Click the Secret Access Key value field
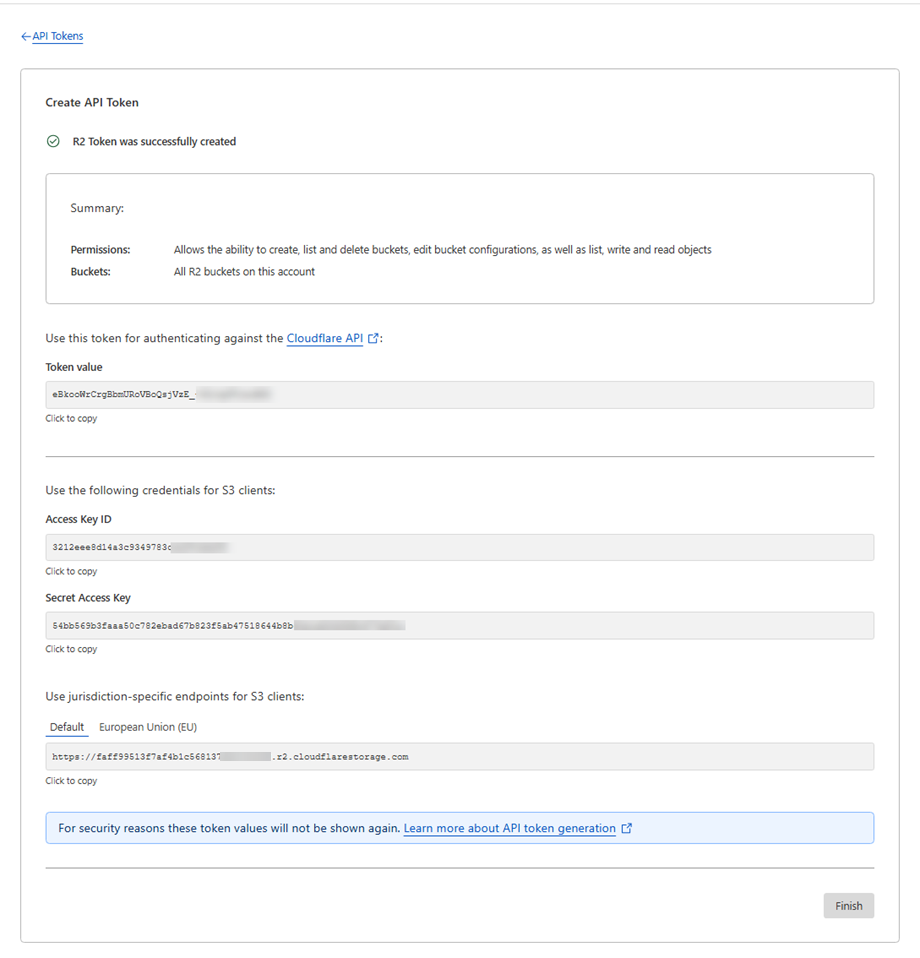This screenshot has height=958, width=920. click(x=459, y=625)
